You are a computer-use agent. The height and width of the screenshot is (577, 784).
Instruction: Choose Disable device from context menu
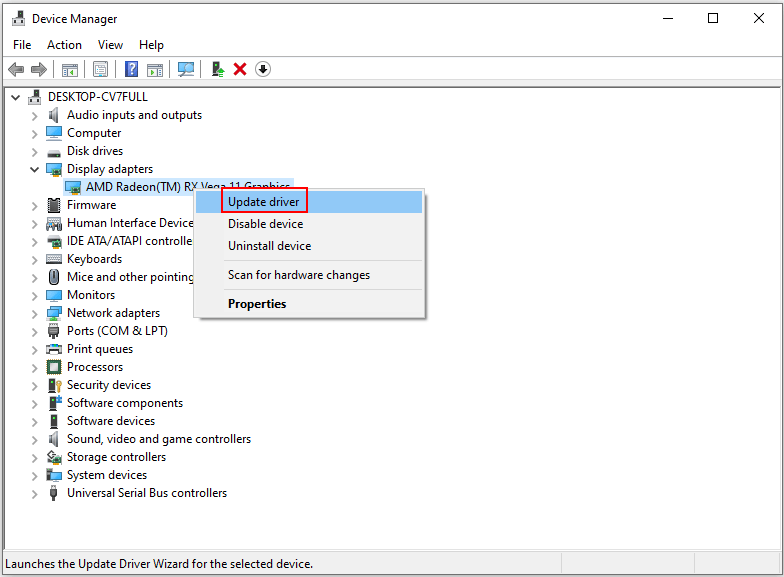309,224
